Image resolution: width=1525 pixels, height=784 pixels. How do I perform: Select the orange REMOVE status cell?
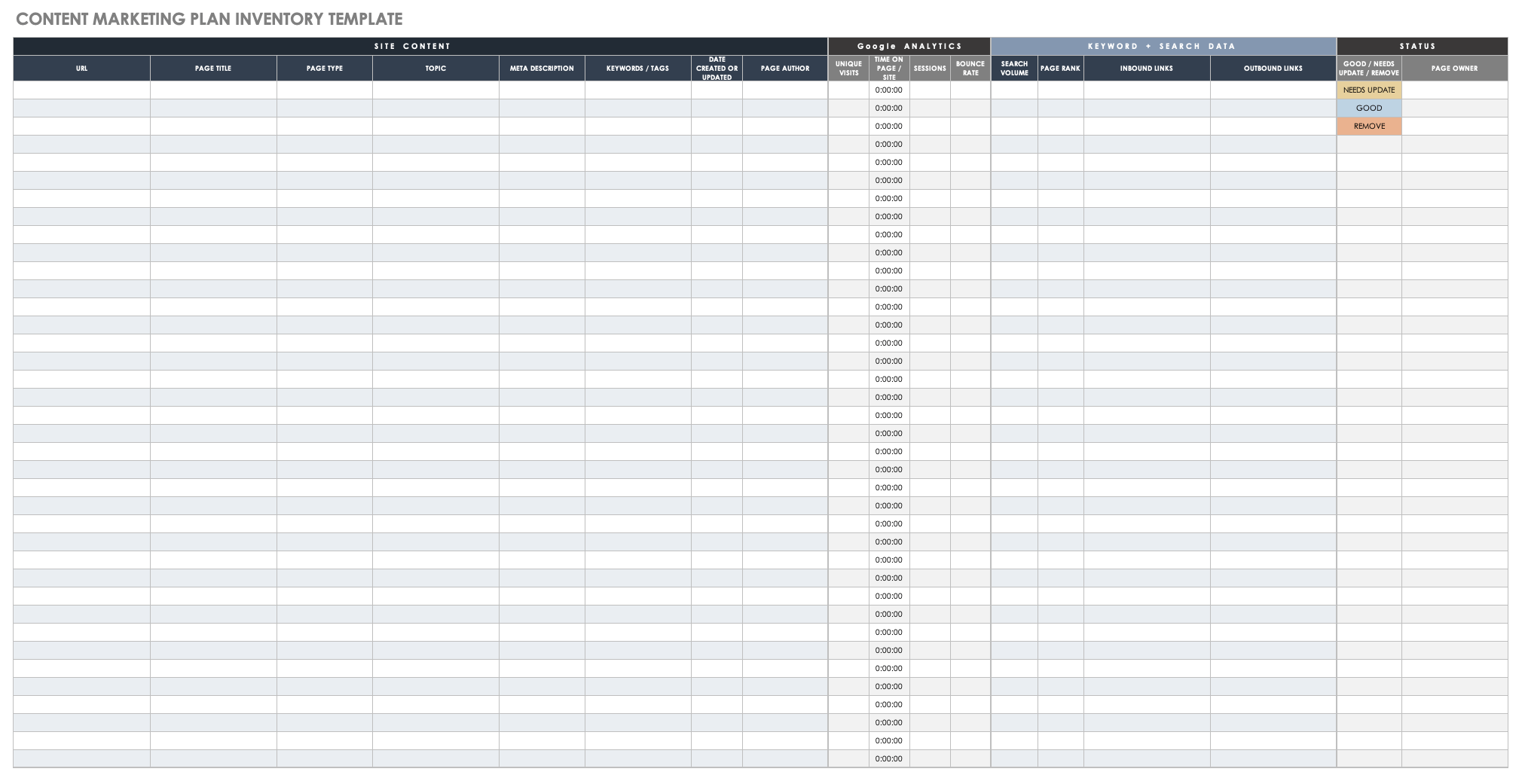[x=1368, y=127]
